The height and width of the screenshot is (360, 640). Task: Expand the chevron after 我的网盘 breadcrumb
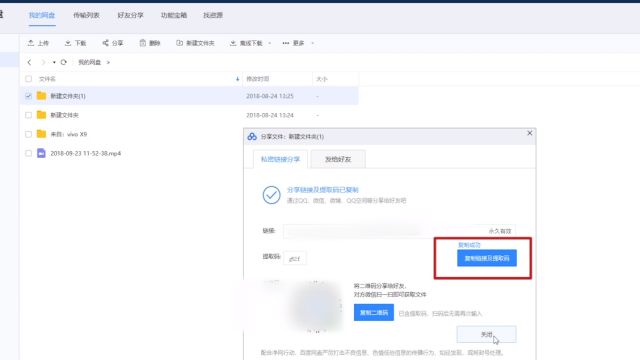point(108,62)
